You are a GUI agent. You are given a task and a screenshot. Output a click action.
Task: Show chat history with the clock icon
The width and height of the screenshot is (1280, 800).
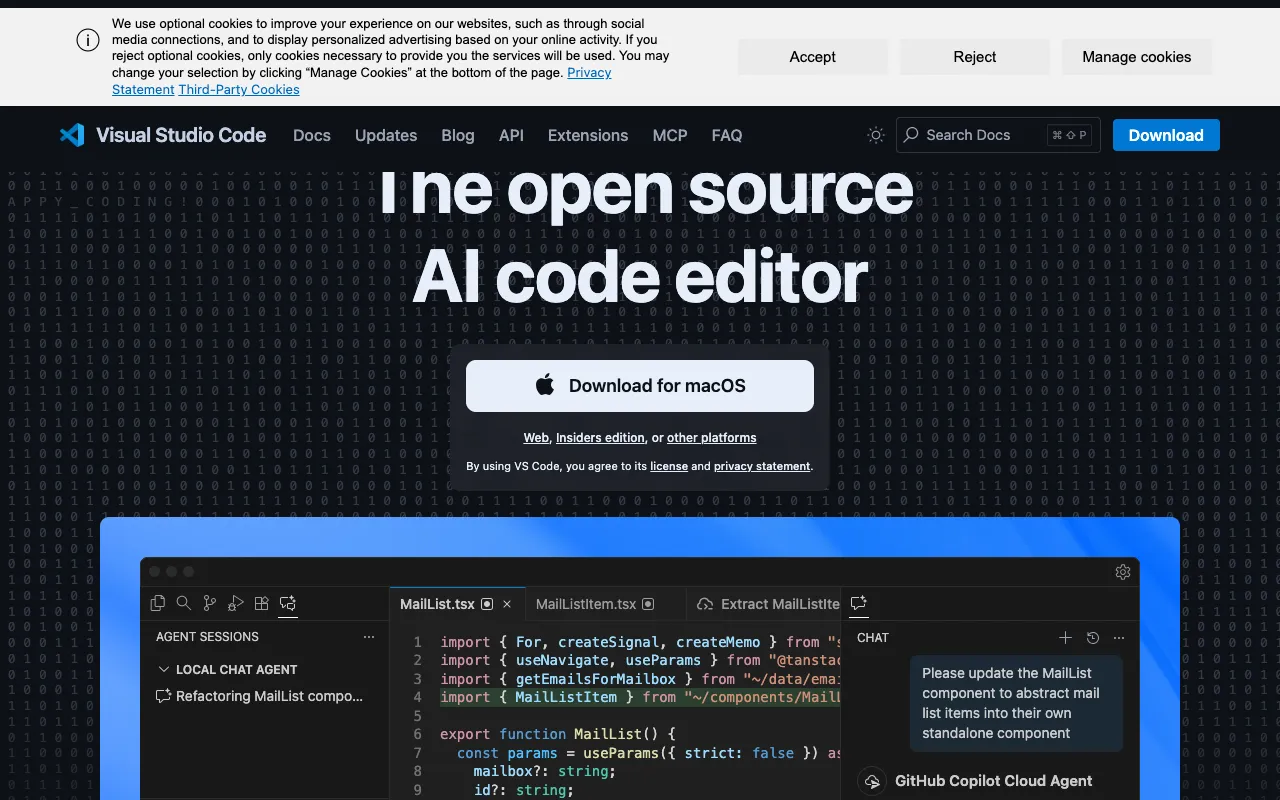(x=1092, y=638)
